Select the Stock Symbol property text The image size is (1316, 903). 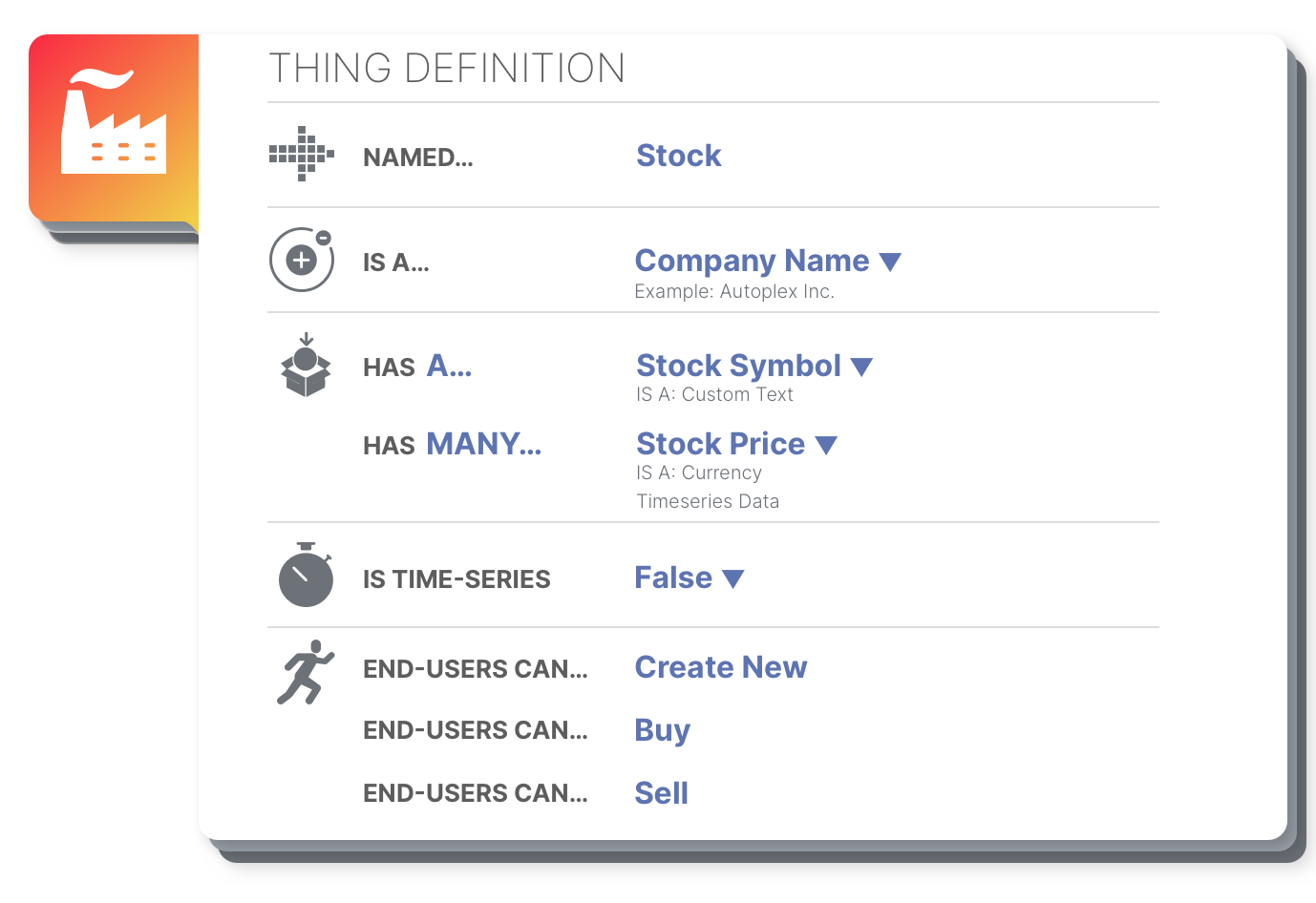click(739, 366)
